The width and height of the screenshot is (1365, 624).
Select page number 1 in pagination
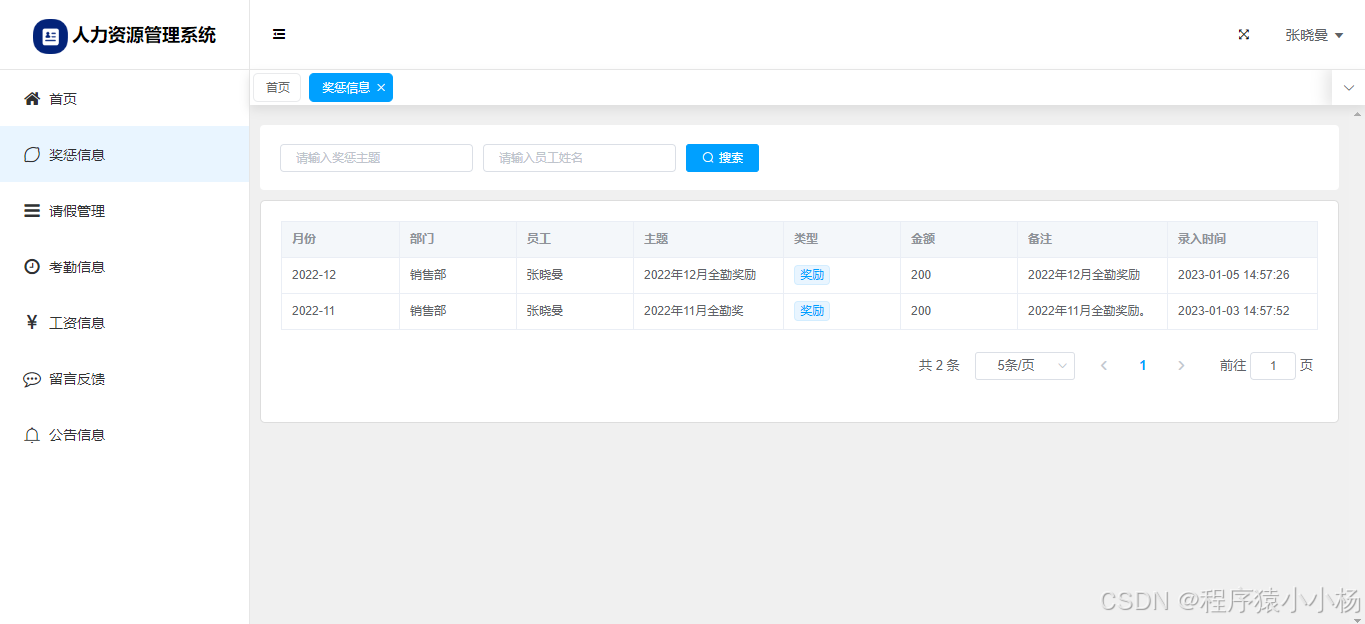1143,366
